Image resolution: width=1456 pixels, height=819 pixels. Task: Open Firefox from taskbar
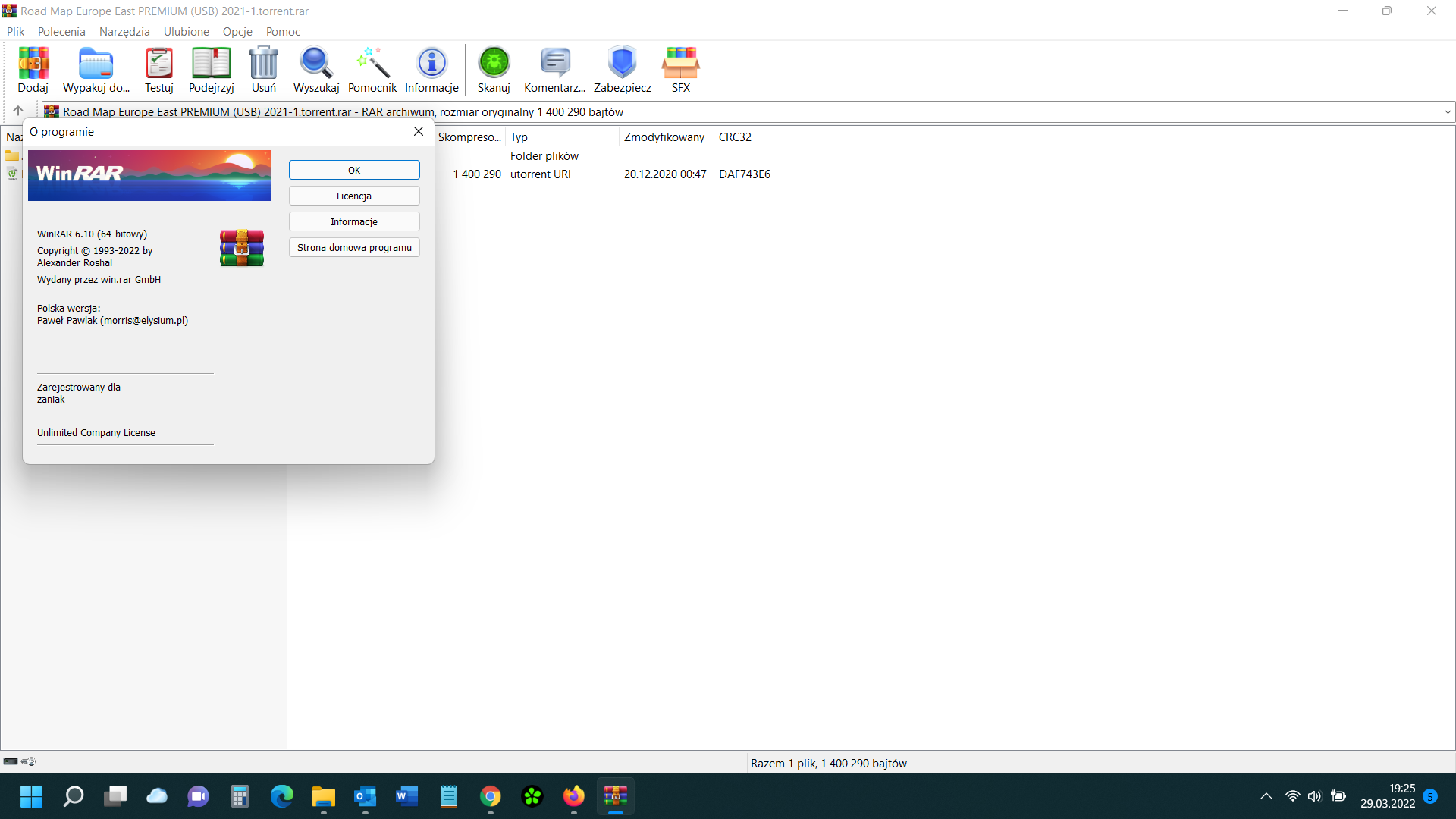click(x=574, y=796)
